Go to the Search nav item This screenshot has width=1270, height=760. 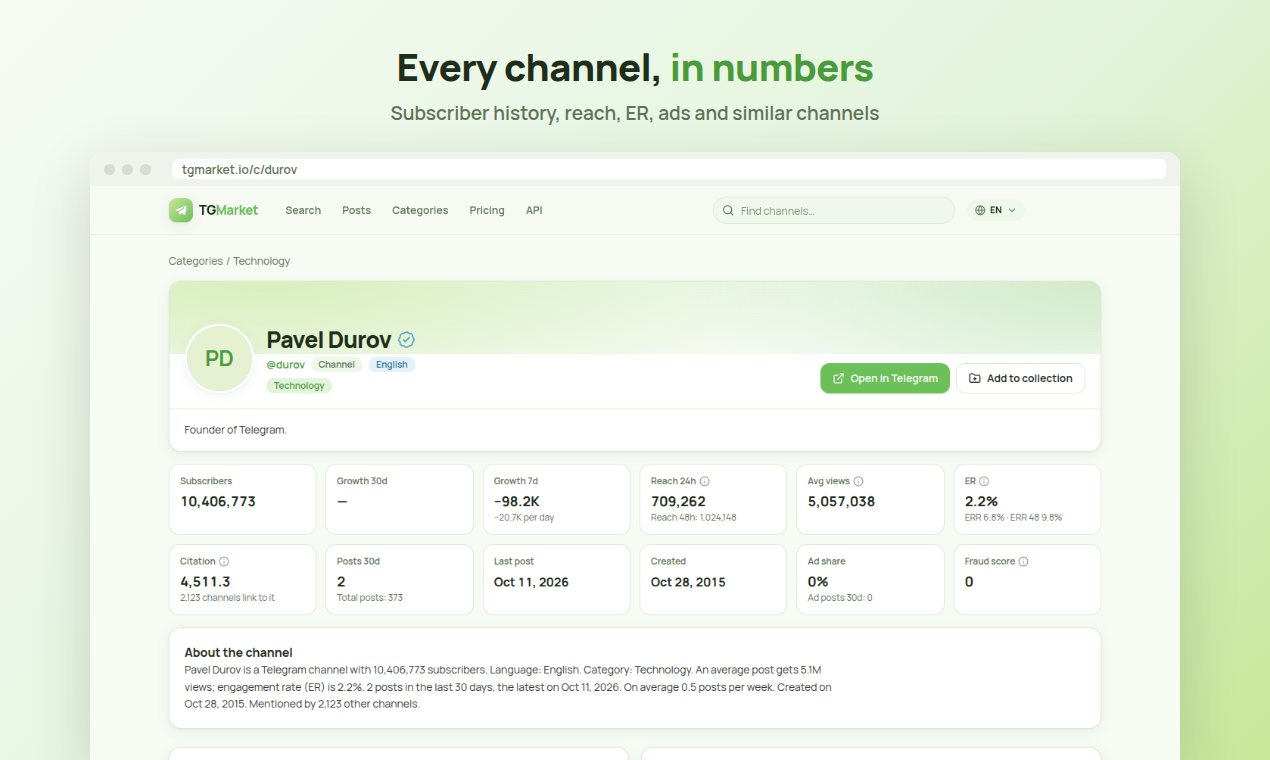[x=303, y=210]
